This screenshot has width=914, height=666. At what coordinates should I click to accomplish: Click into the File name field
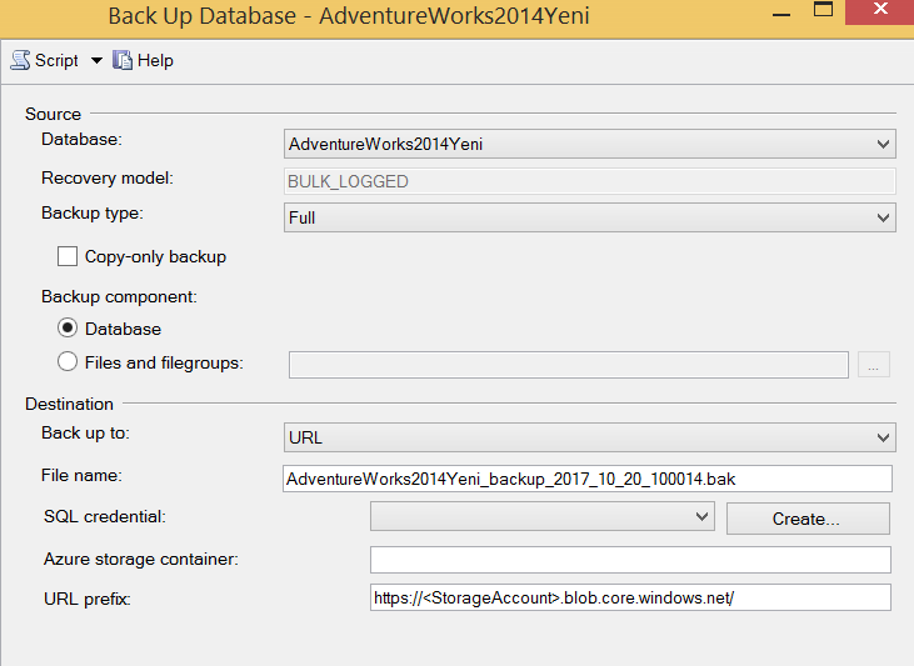pos(588,478)
